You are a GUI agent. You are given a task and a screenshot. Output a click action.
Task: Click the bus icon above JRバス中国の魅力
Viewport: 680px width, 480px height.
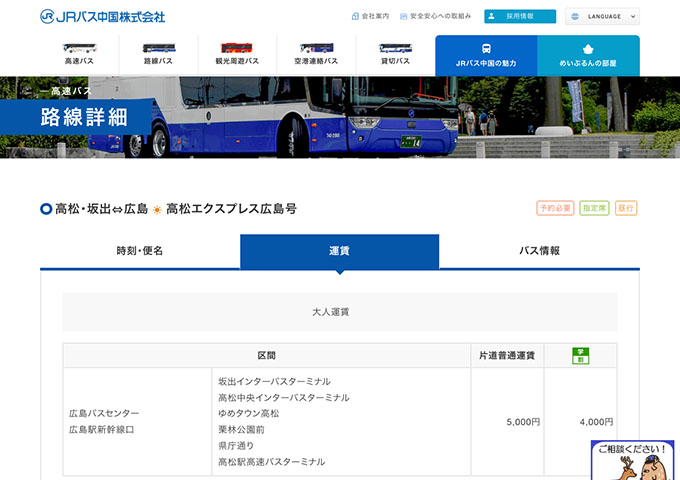pos(486,48)
